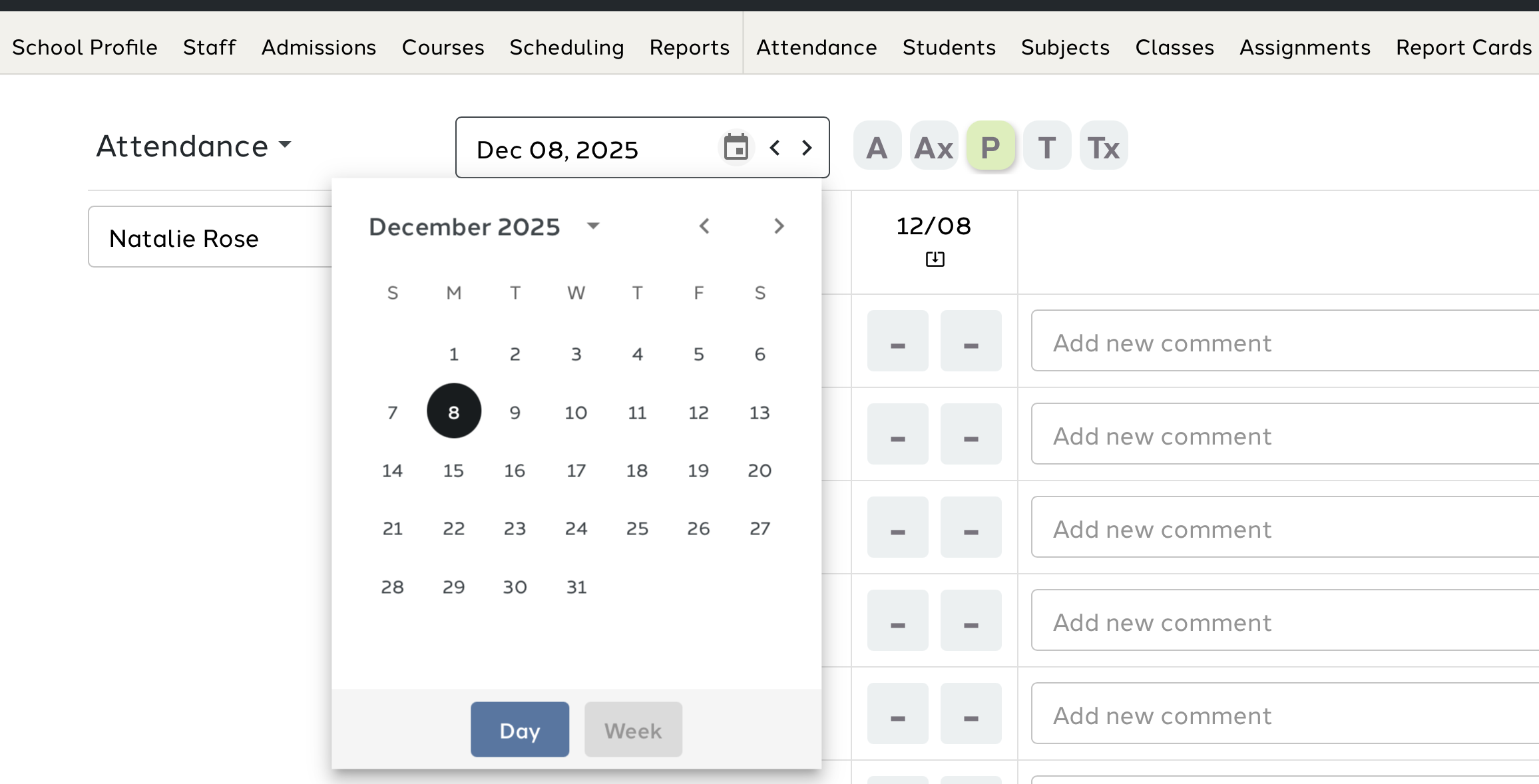Screen dimensions: 1539x784
Task: Switch the calendar to Week view
Action: click(x=632, y=729)
